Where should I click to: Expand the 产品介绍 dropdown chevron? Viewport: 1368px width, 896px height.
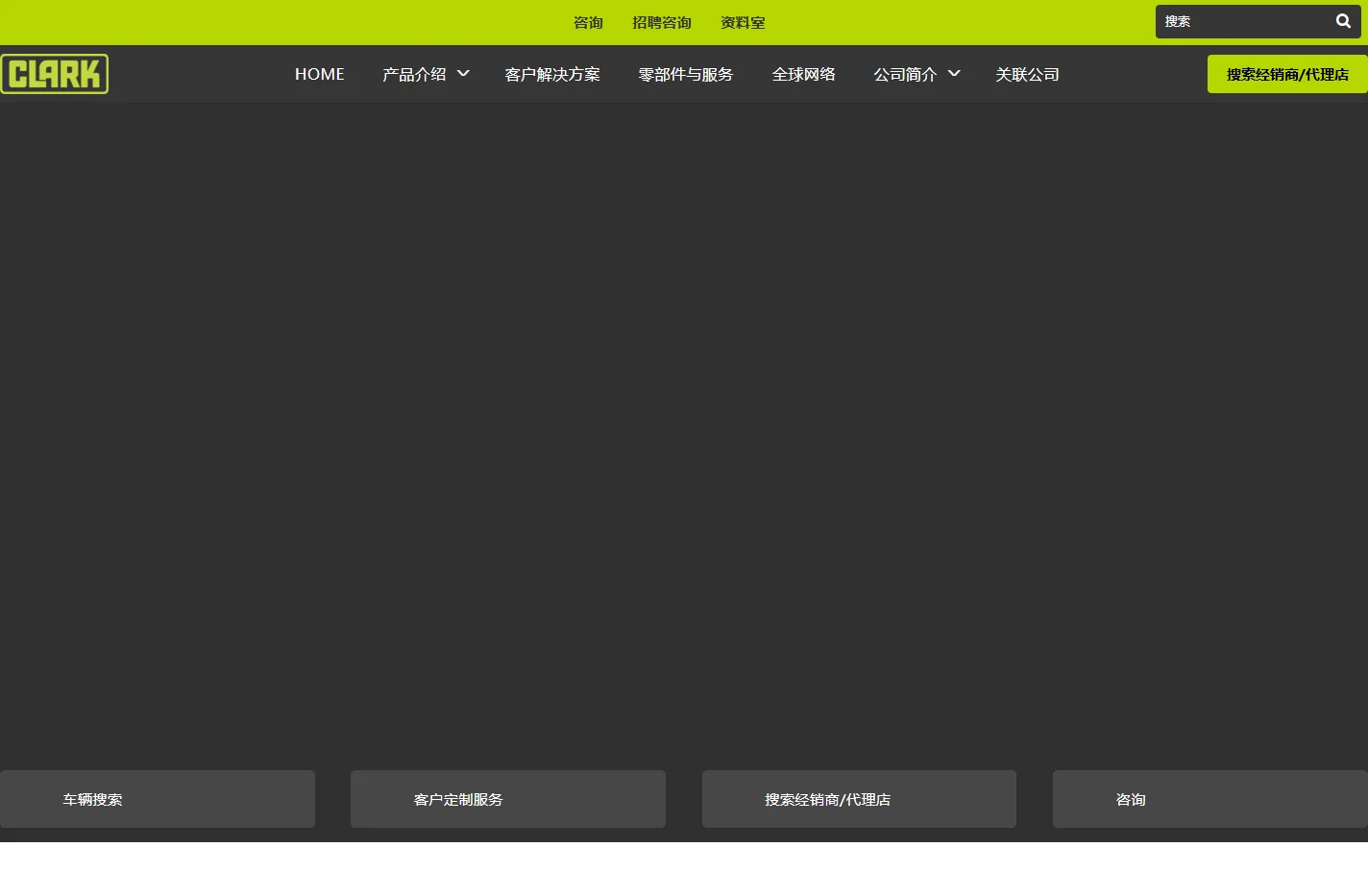pos(463,73)
